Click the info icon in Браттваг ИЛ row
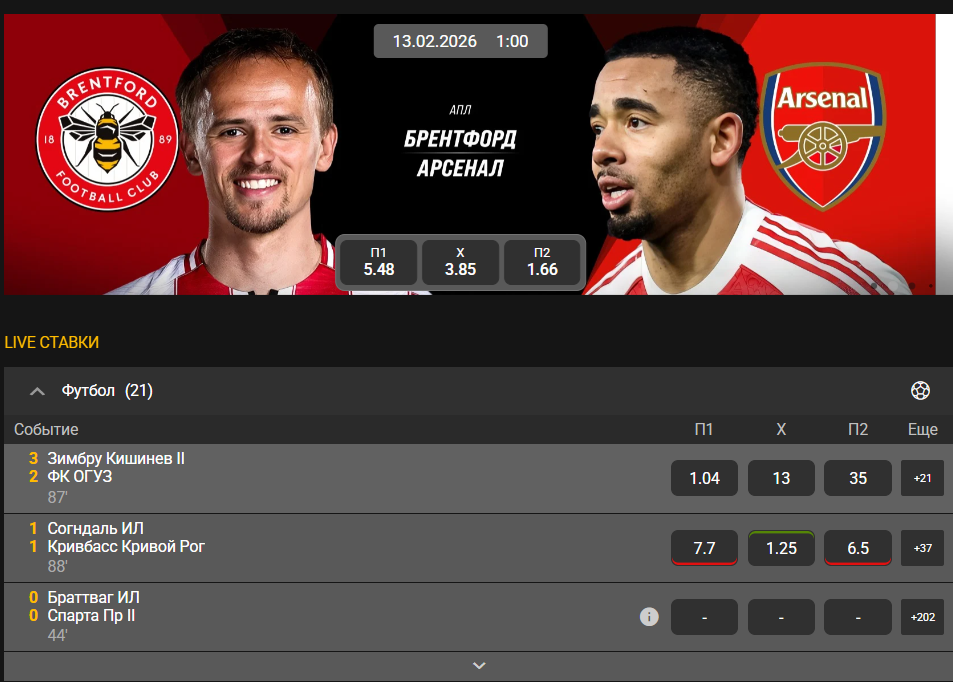This screenshot has width=953, height=682. point(649,617)
